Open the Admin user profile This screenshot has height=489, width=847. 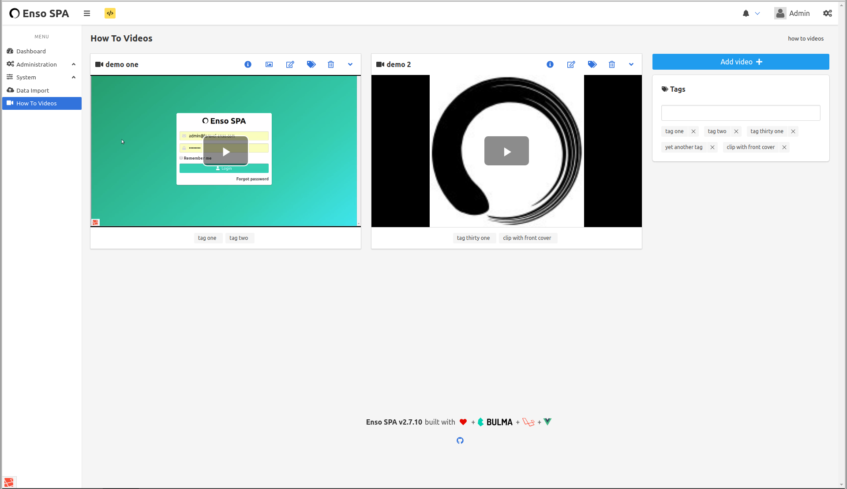792,14
